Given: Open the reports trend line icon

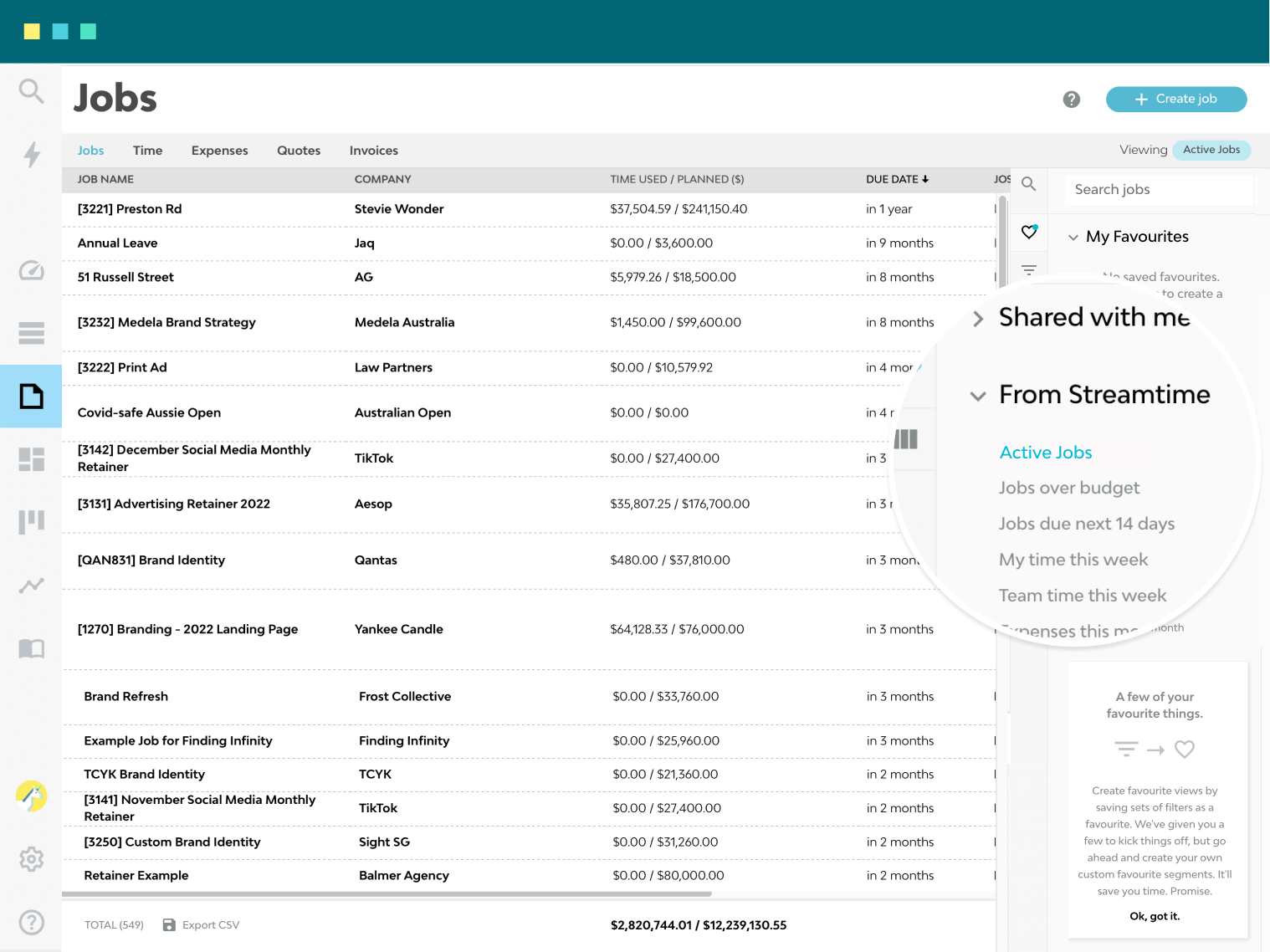Looking at the screenshot, I should tap(31, 585).
